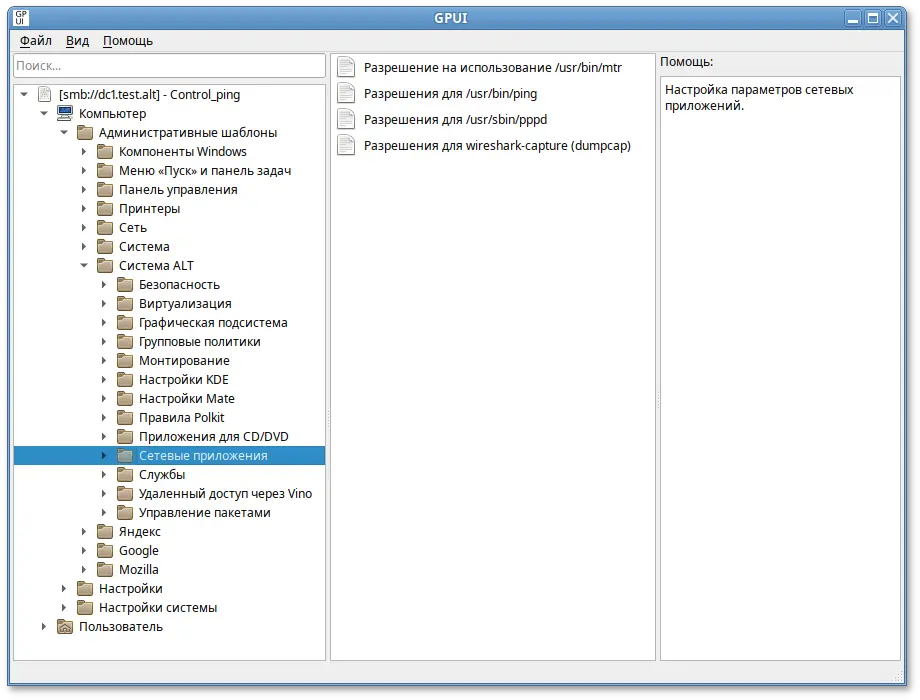This screenshot has width=920, height=700.
Task: Select Правила Polkit in the tree
Action: pyautogui.click(x=181, y=418)
